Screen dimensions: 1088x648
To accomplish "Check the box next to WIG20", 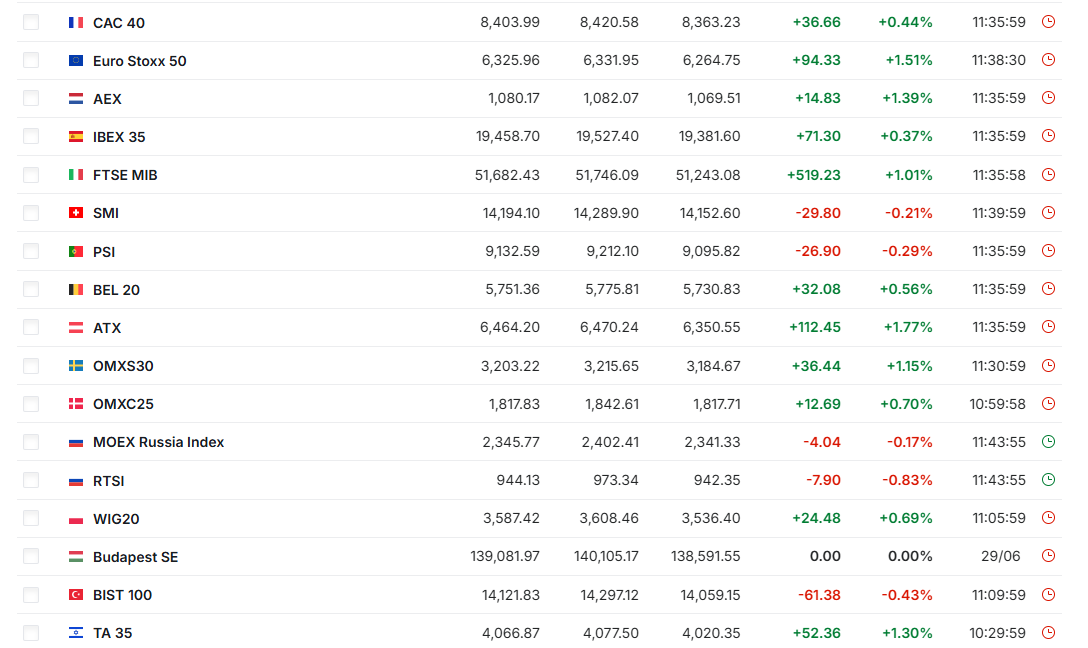I will (x=31, y=518).
